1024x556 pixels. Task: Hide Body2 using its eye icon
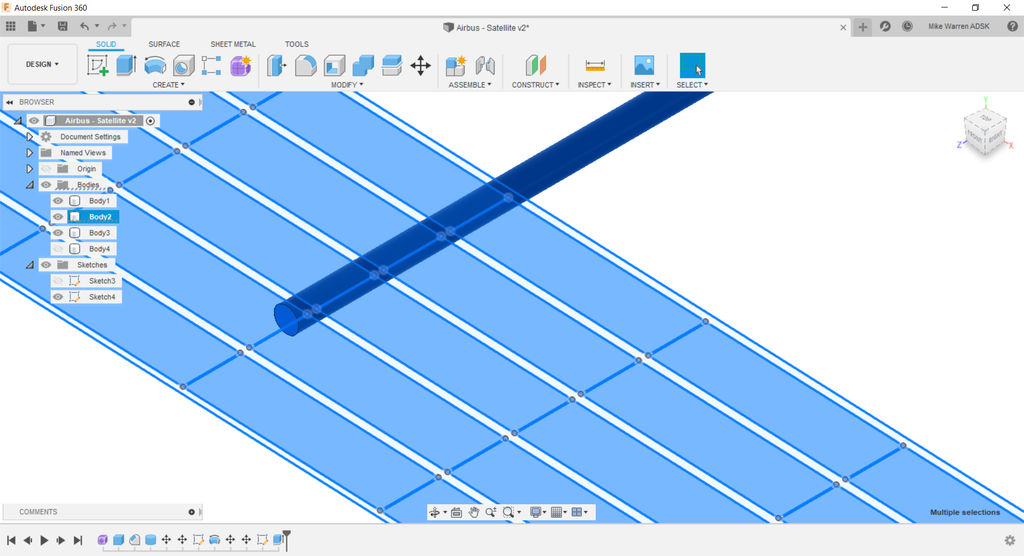pyautogui.click(x=58, y=217)
